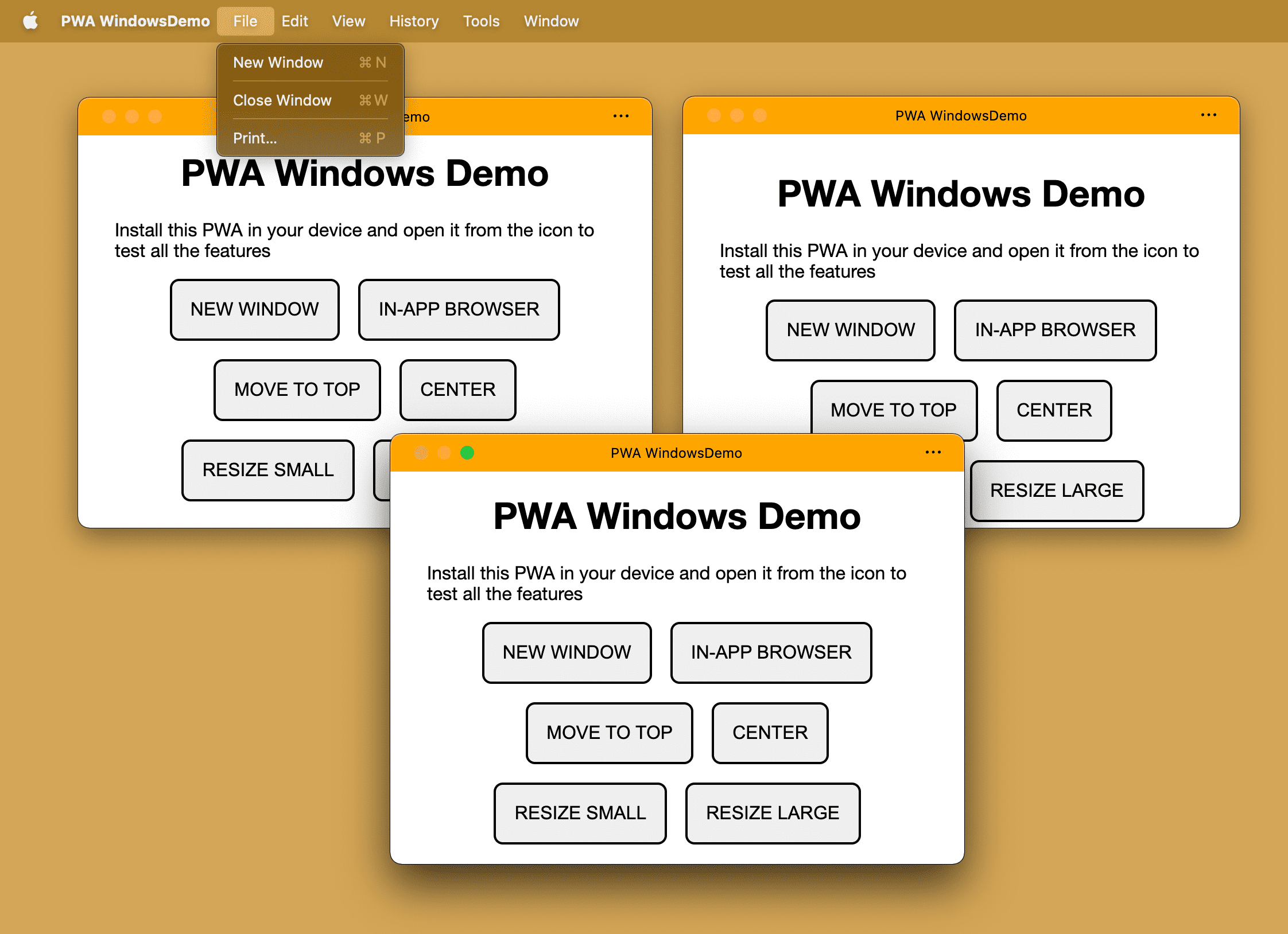Select Close Window from File menu
The width and height of the screenshot is (1288, 934).
click(x=283, y=100)
